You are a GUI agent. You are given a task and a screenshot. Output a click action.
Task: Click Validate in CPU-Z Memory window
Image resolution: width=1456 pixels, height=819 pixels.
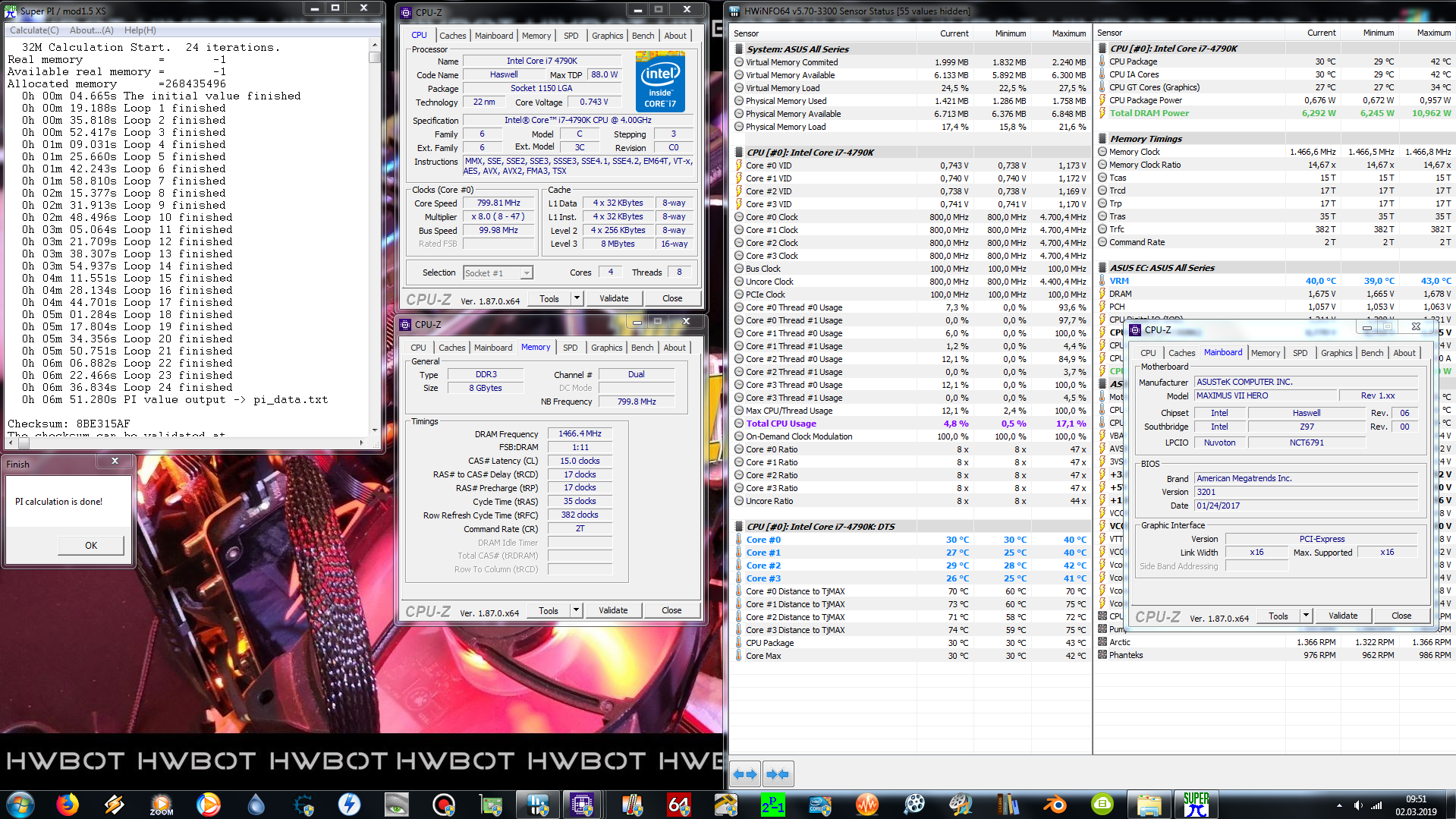tap(613, 610)
